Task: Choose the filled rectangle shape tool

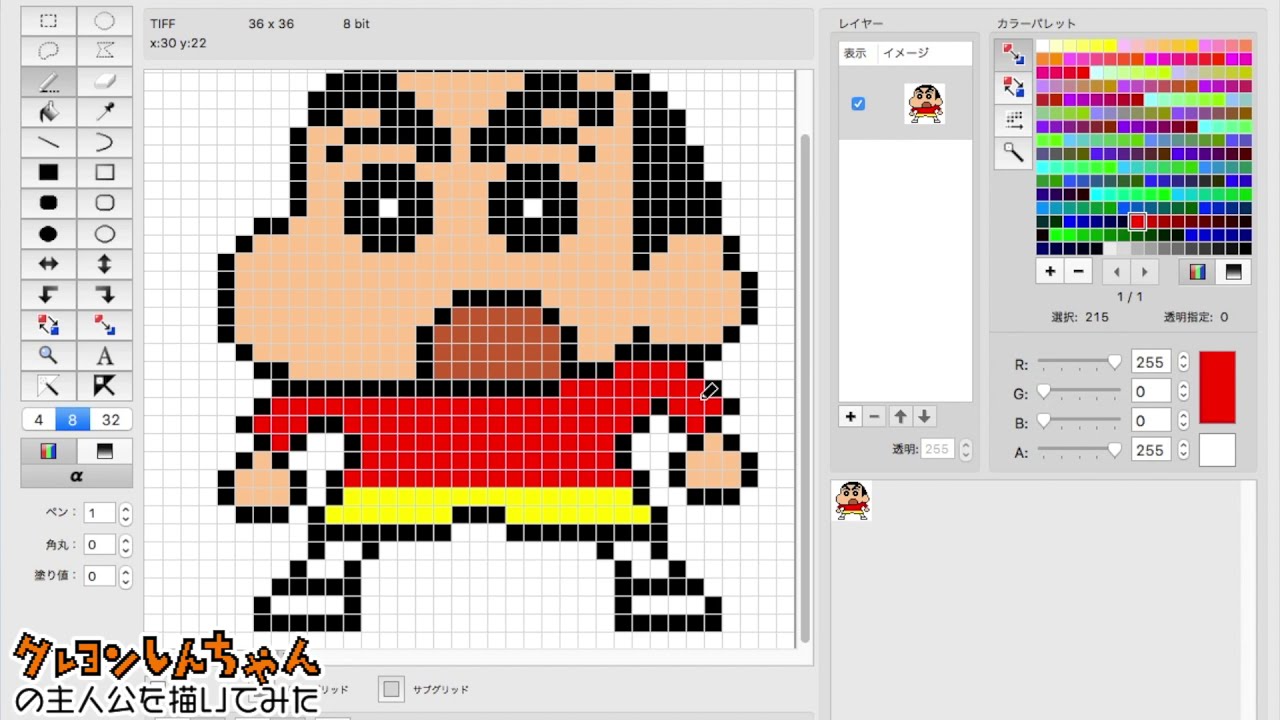Action: tap(48, 173)
